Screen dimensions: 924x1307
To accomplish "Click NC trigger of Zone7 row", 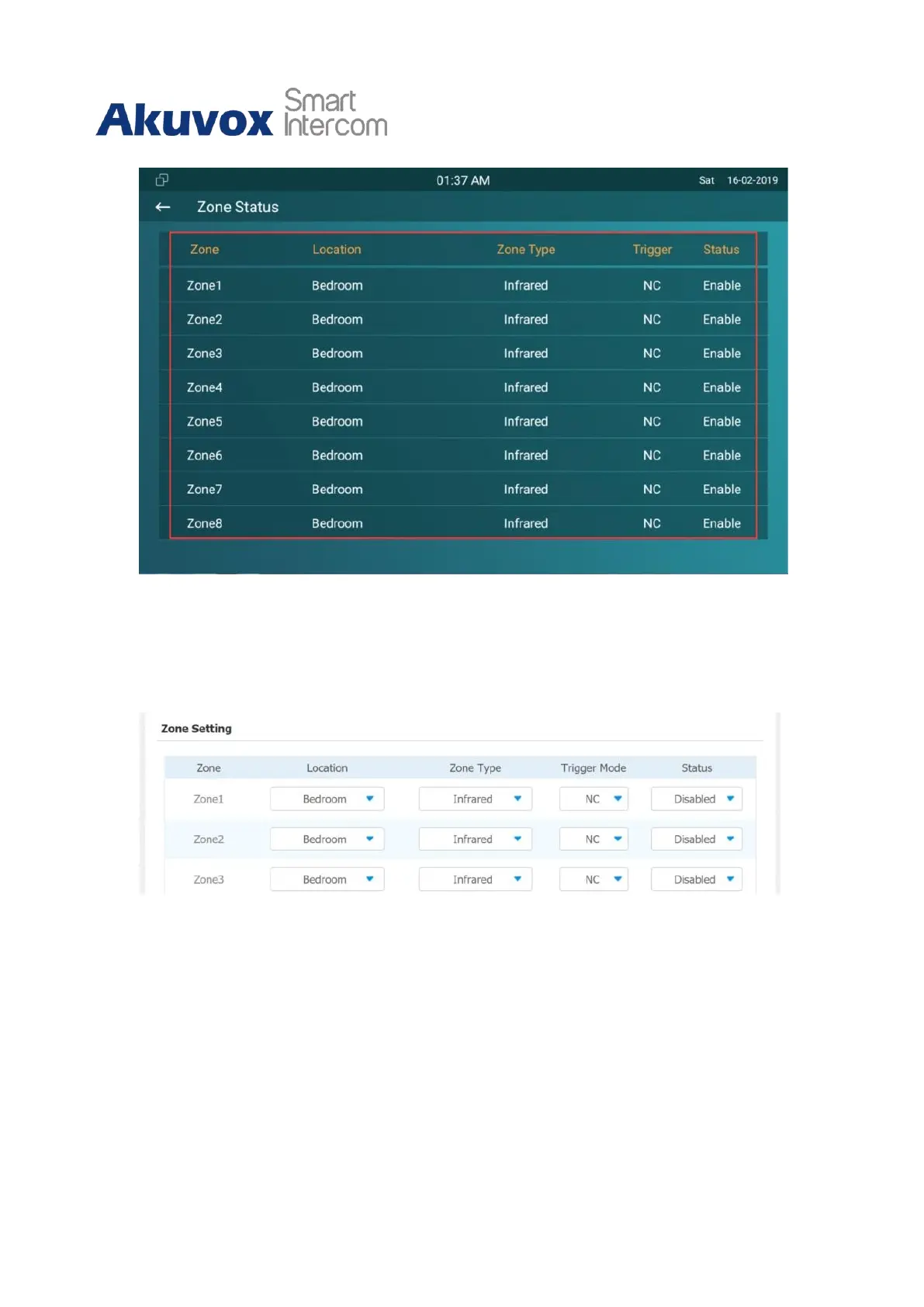I will (652, 489).
